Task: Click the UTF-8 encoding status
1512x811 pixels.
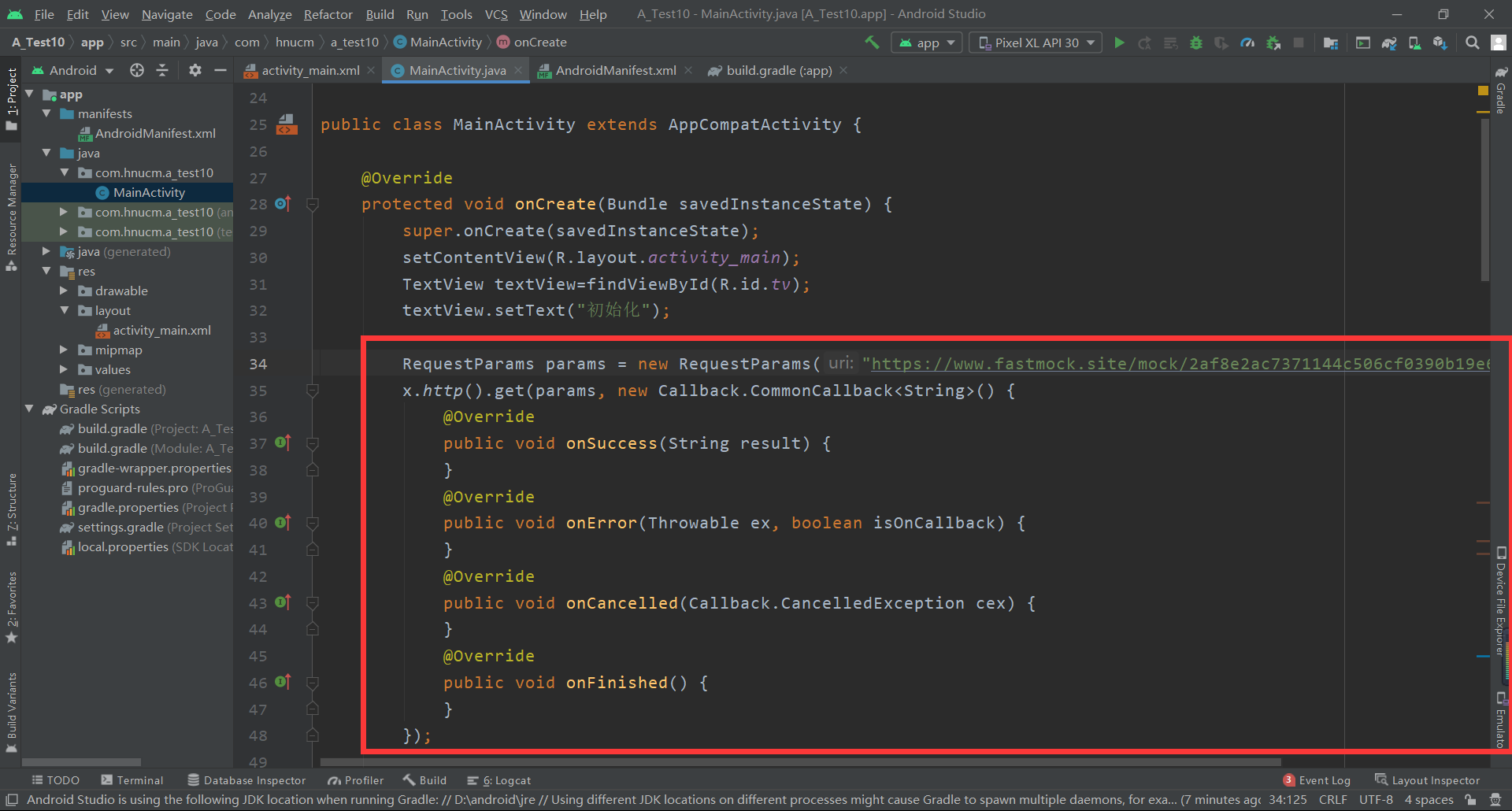Action: point(1376,800)
